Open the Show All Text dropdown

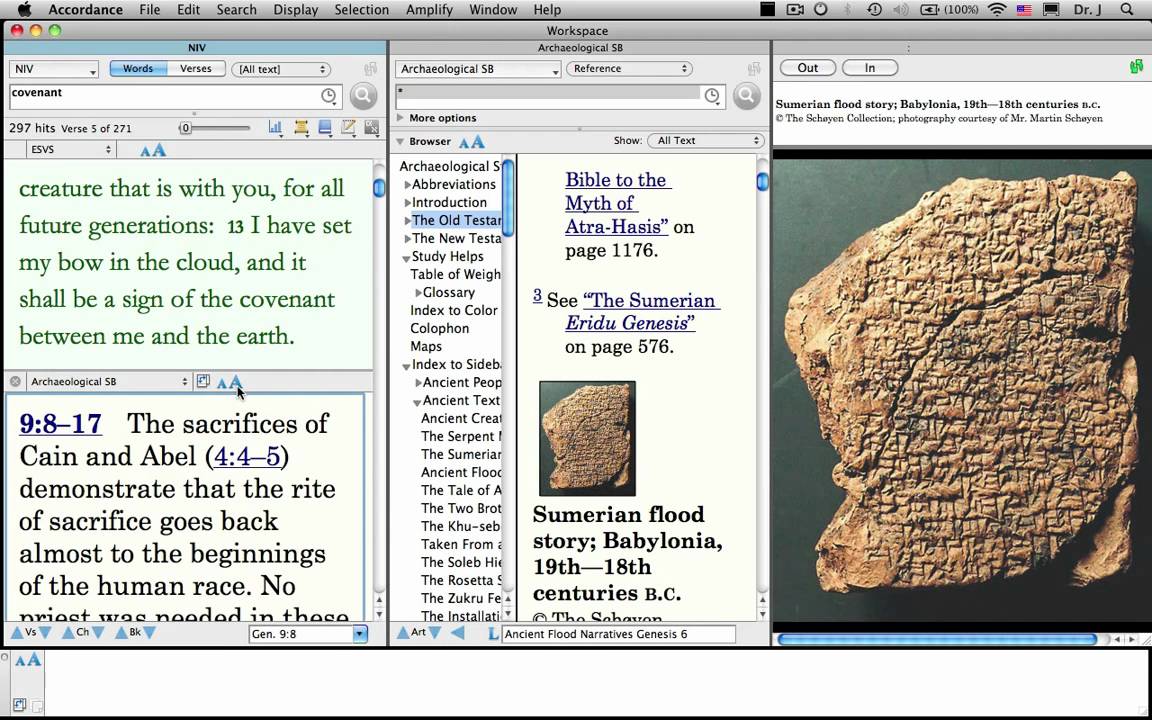click(705, 140)
